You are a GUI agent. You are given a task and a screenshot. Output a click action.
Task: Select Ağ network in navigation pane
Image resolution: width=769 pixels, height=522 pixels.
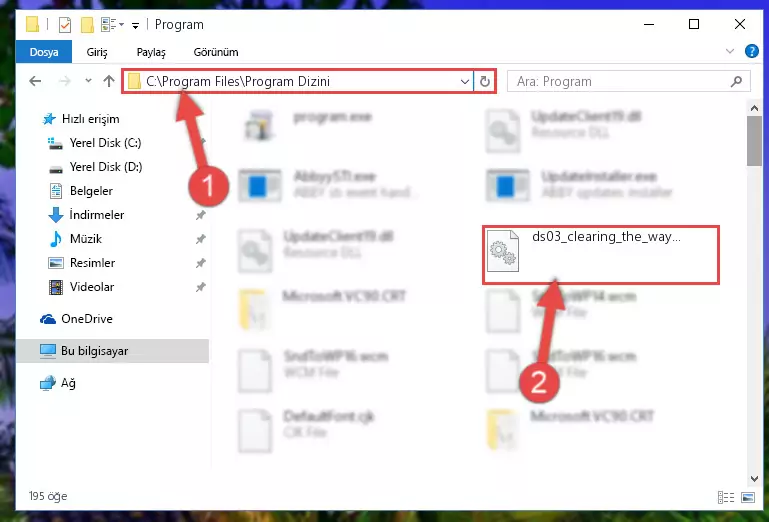[x=68, y=383]
